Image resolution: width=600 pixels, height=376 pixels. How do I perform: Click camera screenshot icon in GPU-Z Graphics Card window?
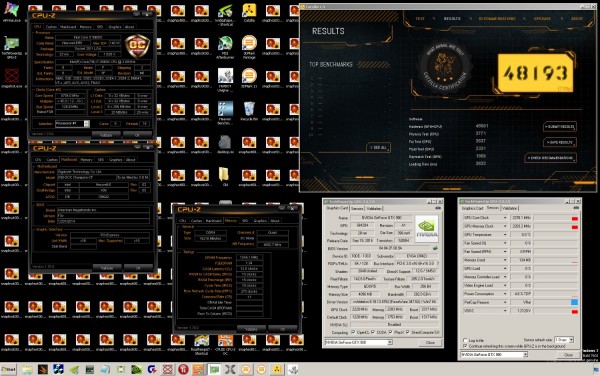tap(438, 208)
